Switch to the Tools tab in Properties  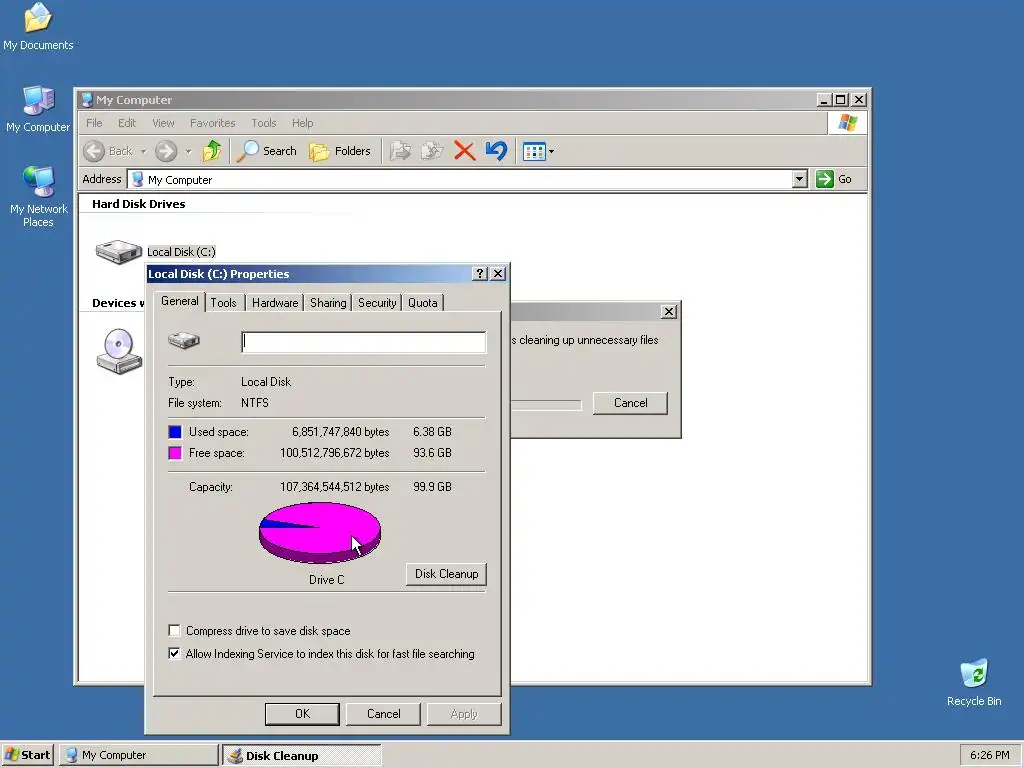(223, 303)
